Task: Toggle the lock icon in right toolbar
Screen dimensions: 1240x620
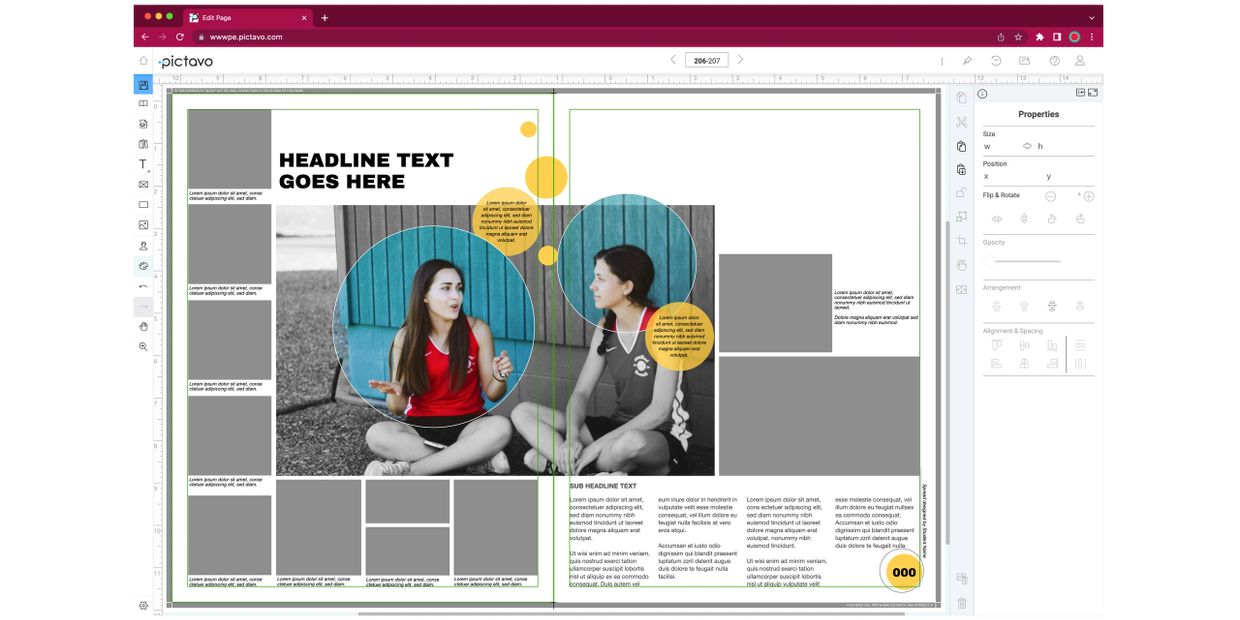Action: coord(961,193)
